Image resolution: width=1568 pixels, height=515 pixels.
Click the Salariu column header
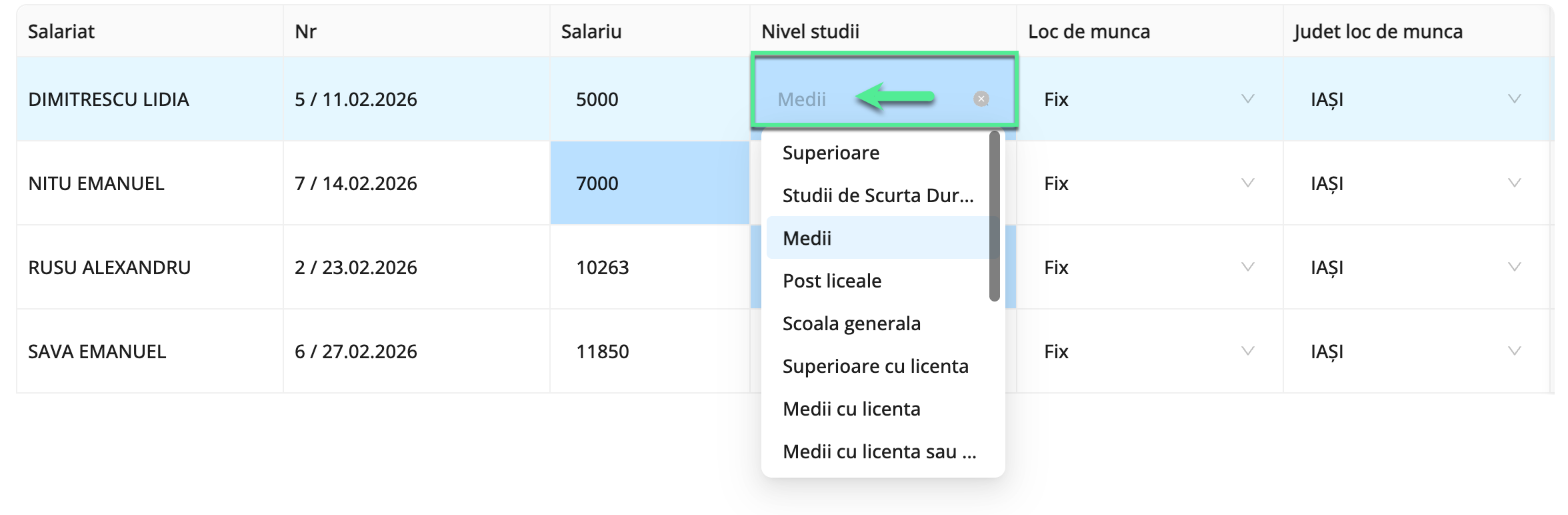[650, 31]
